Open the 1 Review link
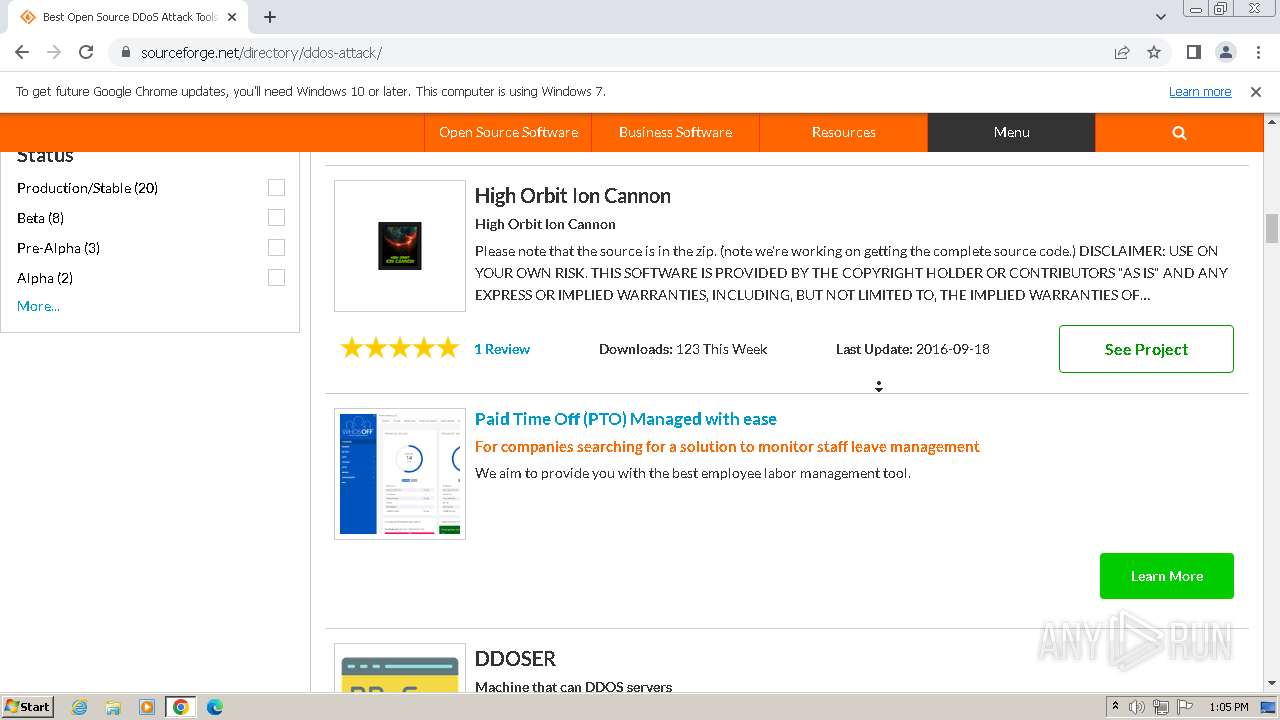 pyautogui.click(x=502, y=349)
